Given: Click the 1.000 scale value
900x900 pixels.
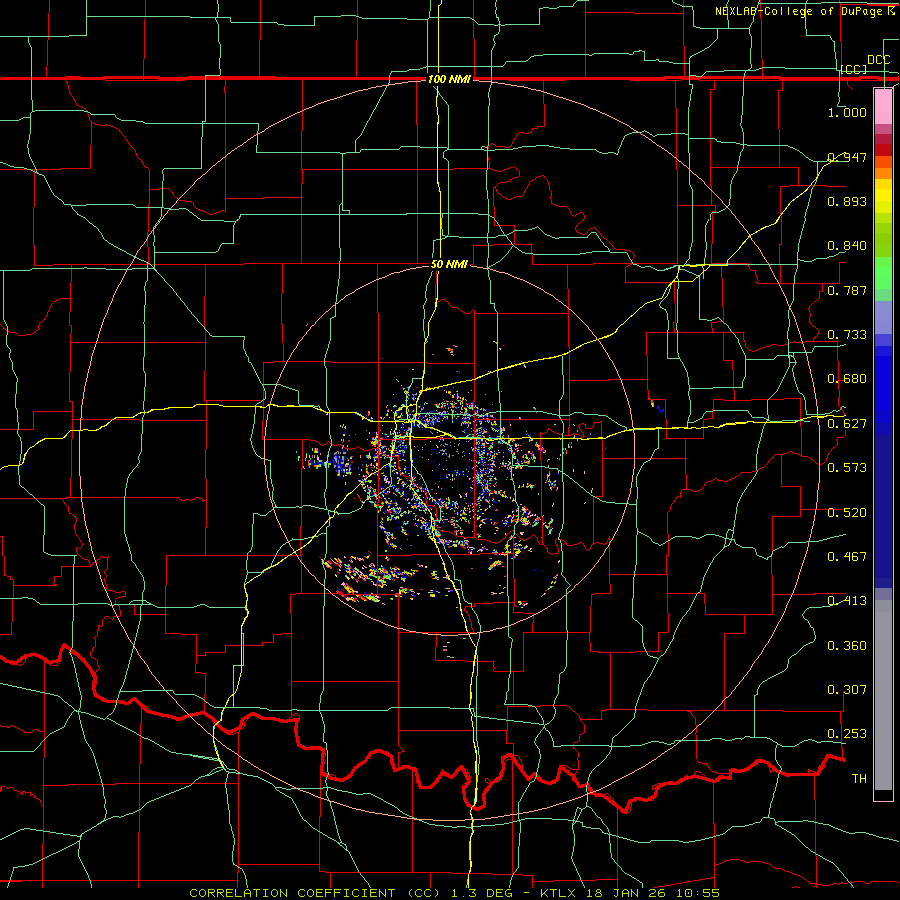Looking at the screenshot, I should pyautogui.click(x=847, y=112).
